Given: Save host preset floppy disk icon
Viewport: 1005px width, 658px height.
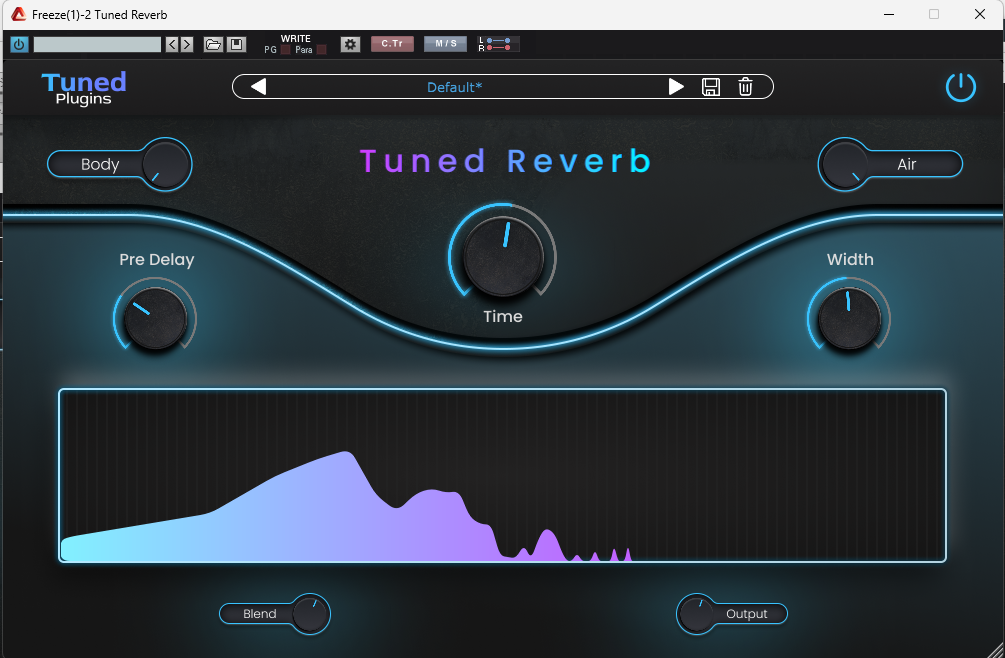Looking at the screenshot, I should (237, 44).
